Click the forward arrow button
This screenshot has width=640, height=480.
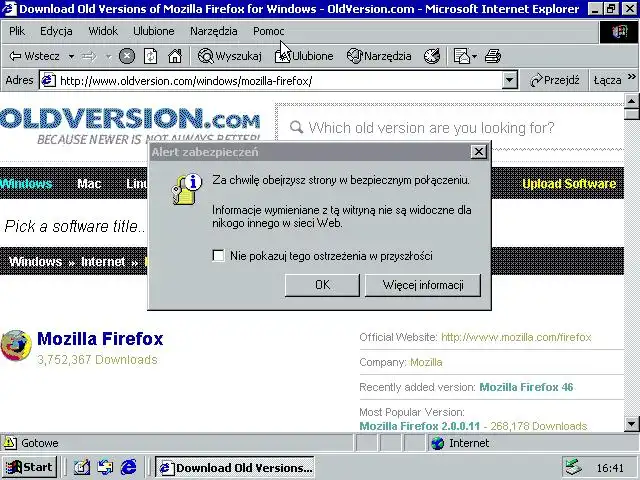click(x=89, y=56)
